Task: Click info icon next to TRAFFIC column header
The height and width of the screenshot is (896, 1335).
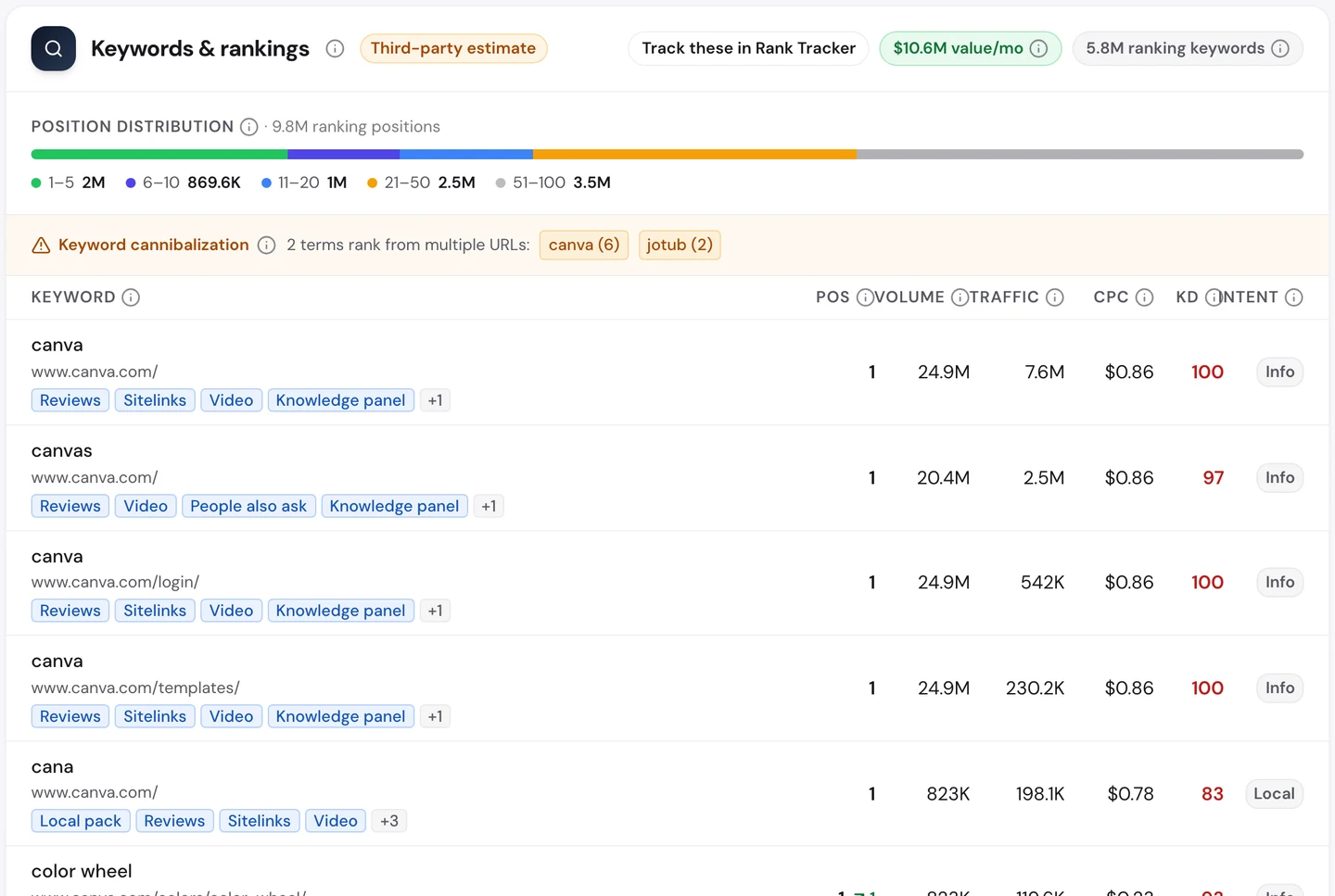Action: click(1055, 297)
